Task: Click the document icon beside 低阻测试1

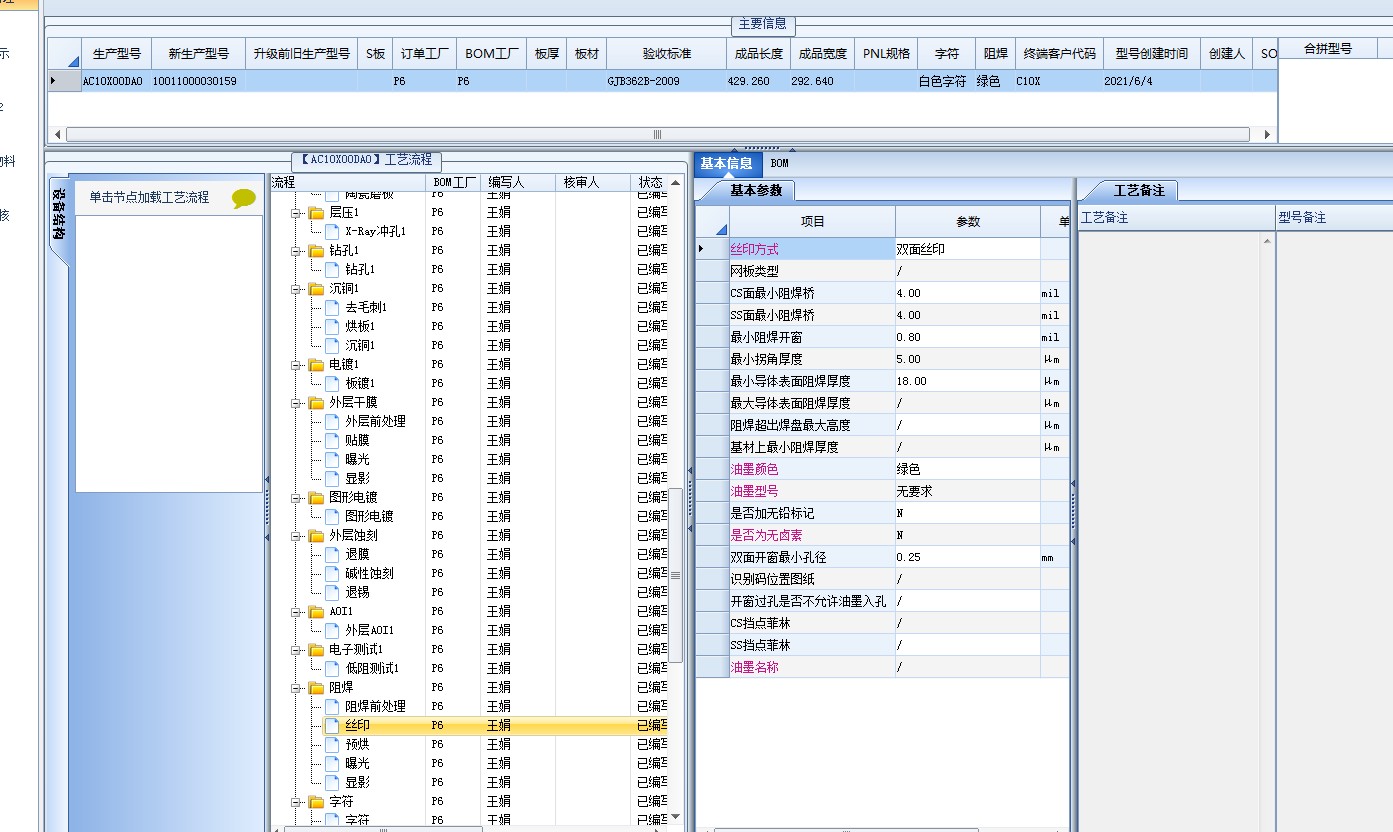Action: click(333, 668)
